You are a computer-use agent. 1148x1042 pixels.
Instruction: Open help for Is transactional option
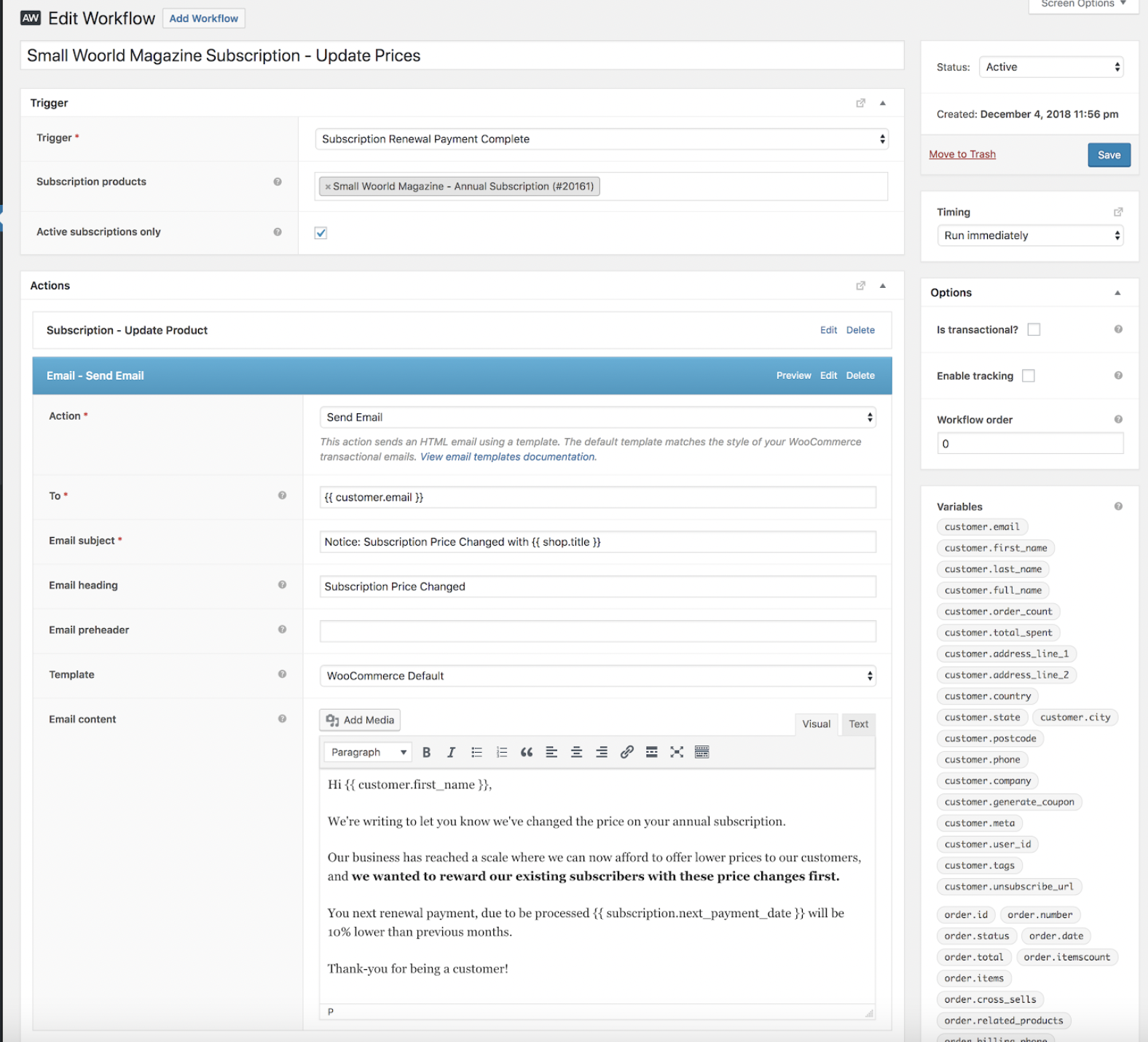(1118, 329)
